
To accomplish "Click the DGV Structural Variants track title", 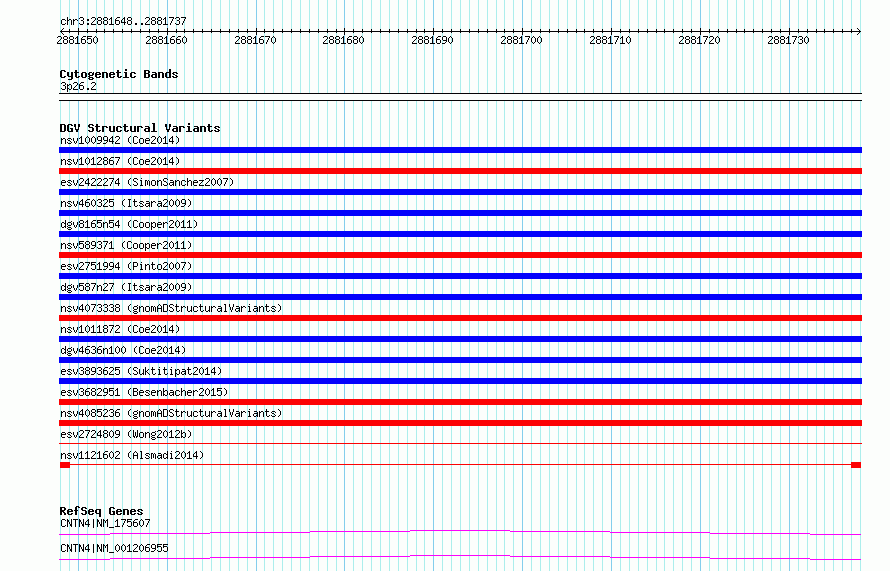I will [x=140, y=128].
